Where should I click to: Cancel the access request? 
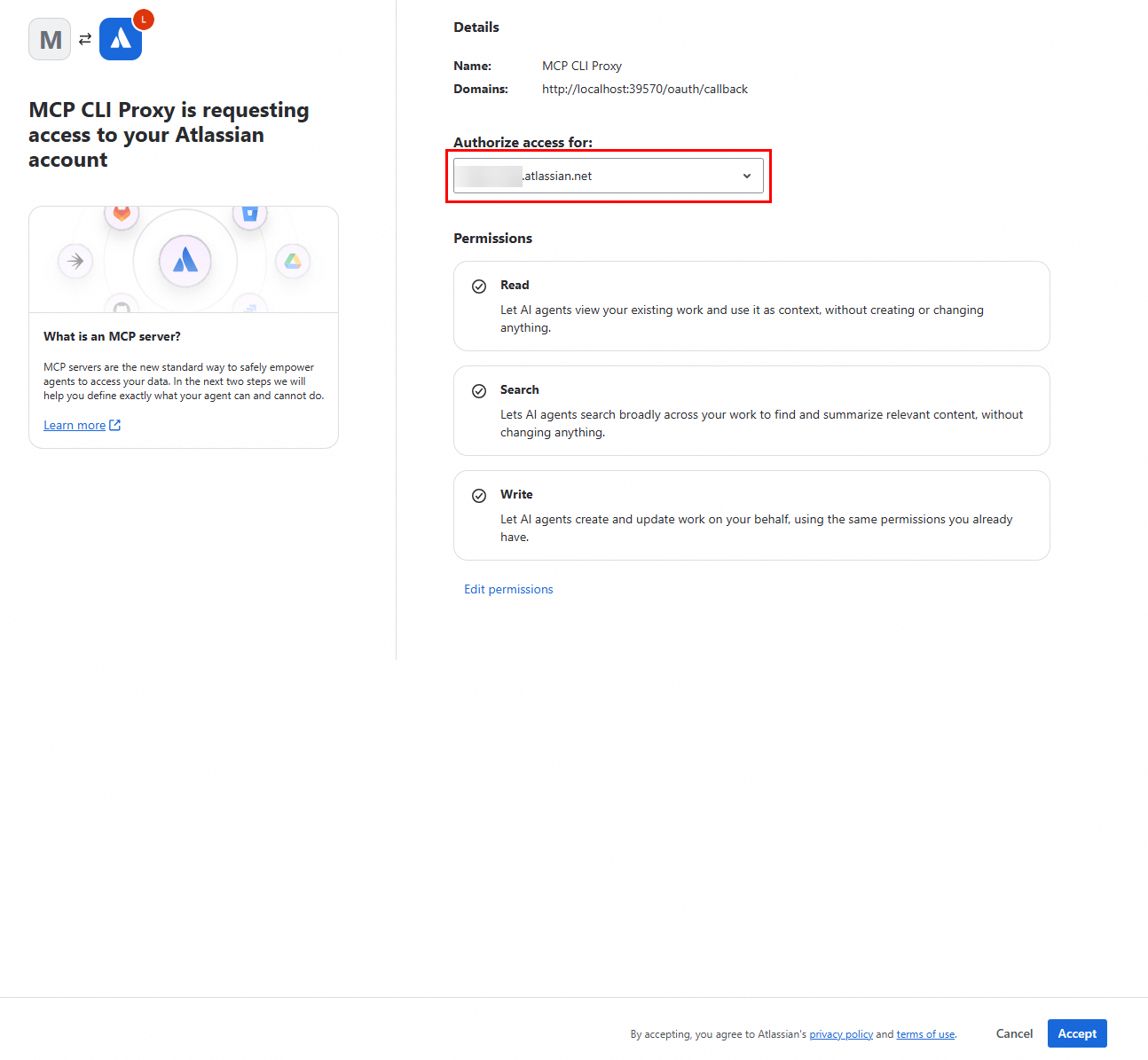[1014, 1033]
